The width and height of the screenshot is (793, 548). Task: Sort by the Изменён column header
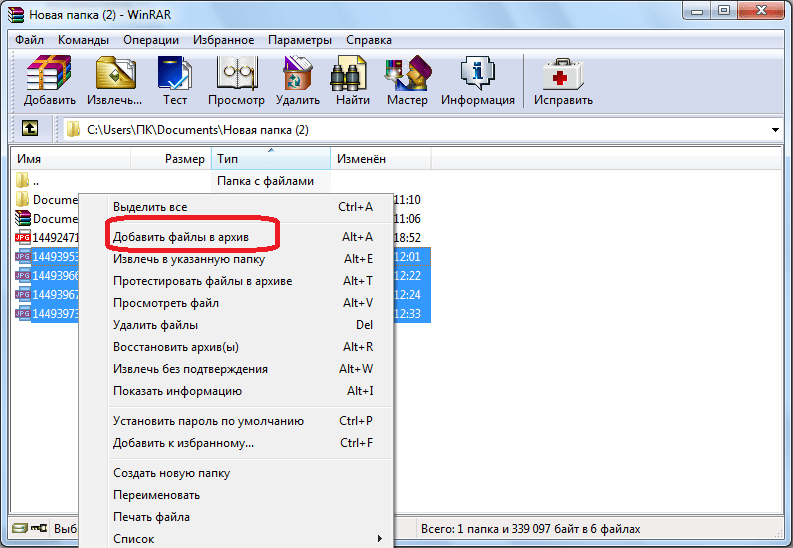(x=381, y=159)
